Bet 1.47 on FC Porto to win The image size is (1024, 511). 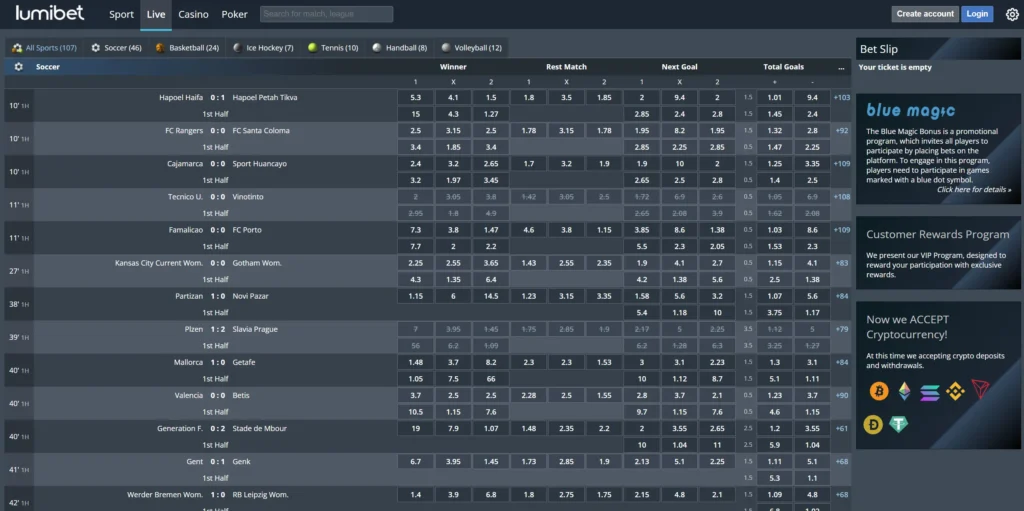[x=491, y=230]
